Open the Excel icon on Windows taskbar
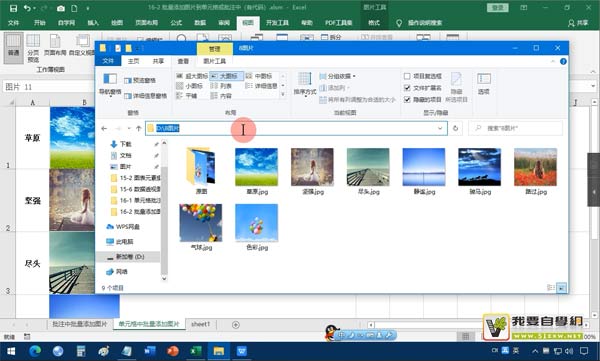 point(196,351)
